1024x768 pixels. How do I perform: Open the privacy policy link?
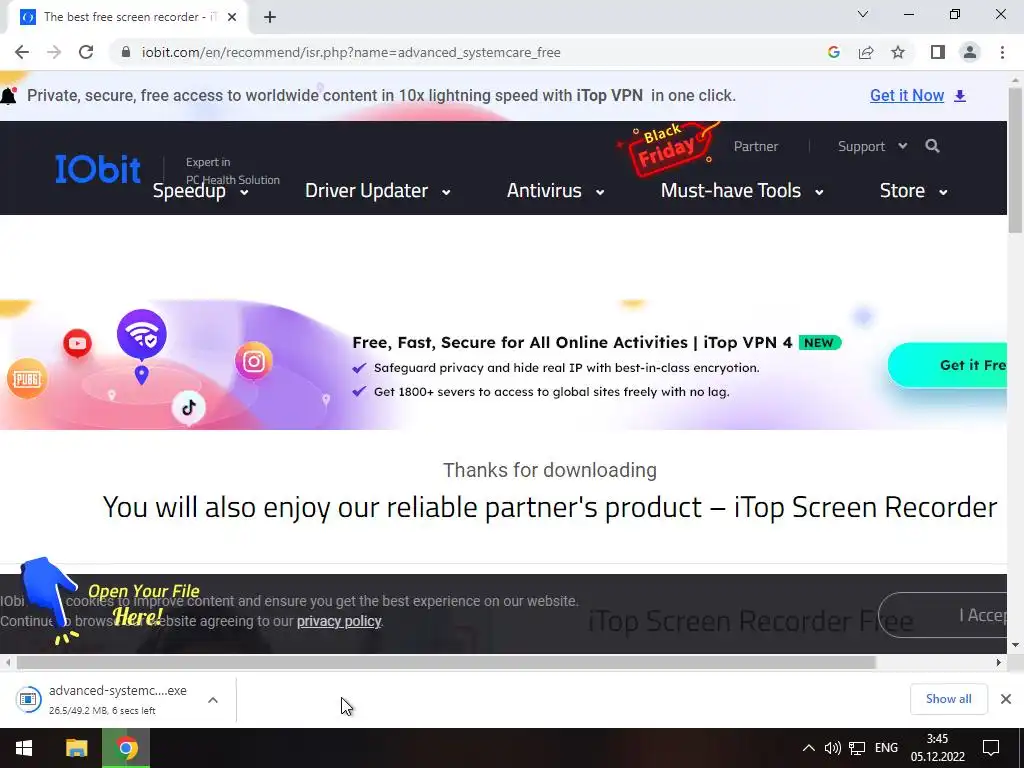(339, 621)
